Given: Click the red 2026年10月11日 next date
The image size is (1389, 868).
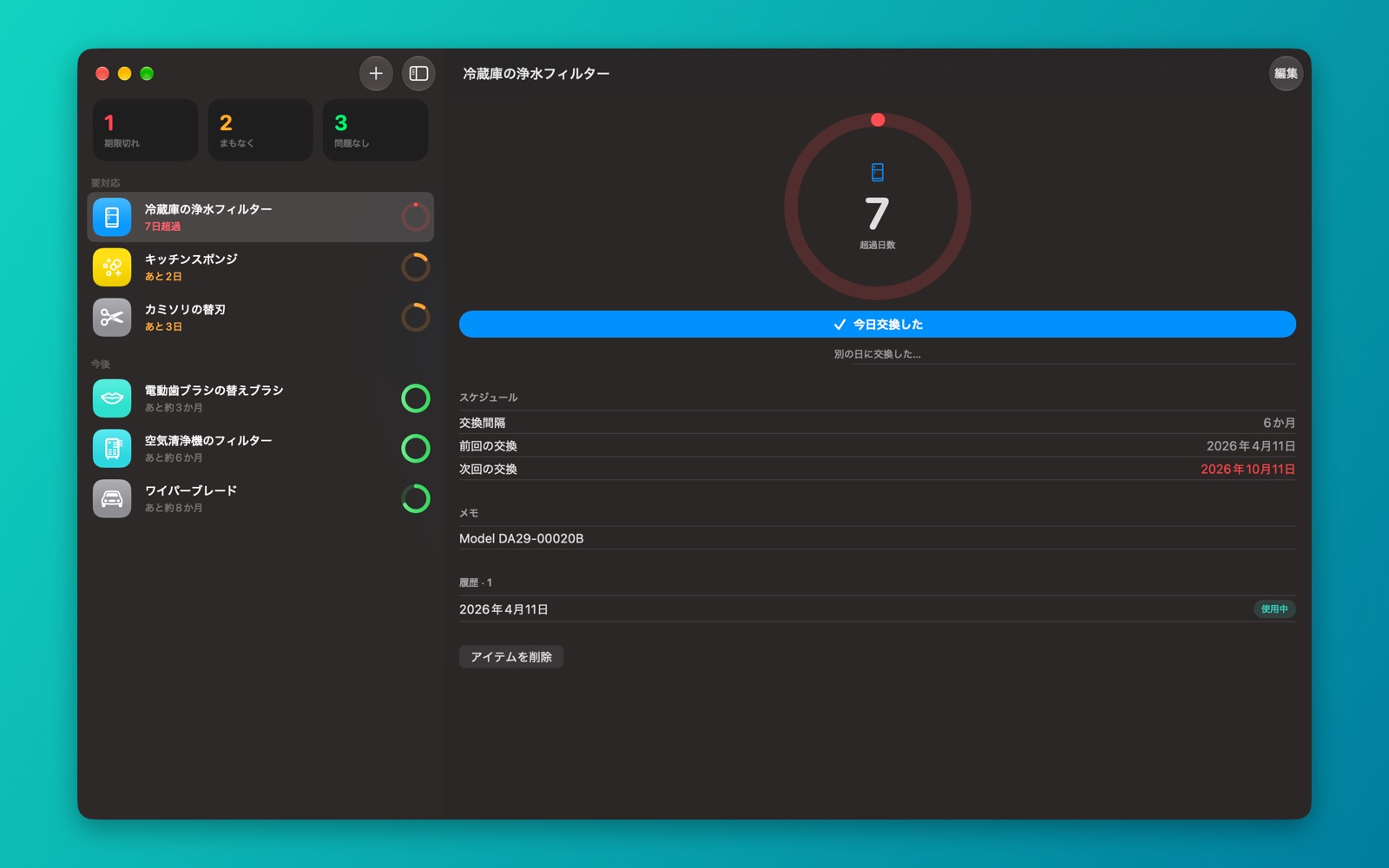Looking at the screenshot, I should tap(1247, 470).
